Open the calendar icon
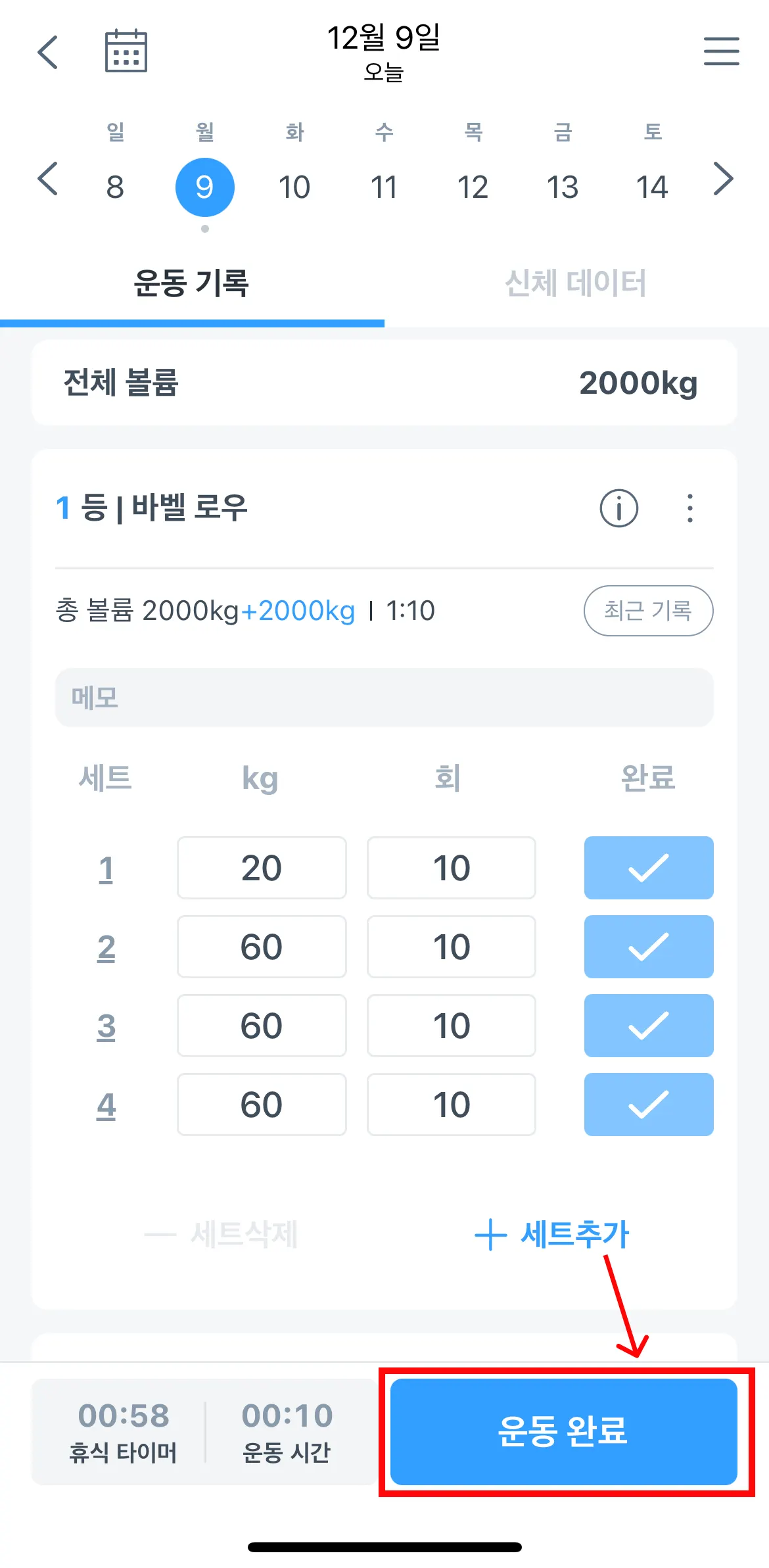Image resolution: width=769 pixels, height=1568 pixels. click(x=126, y=51)
